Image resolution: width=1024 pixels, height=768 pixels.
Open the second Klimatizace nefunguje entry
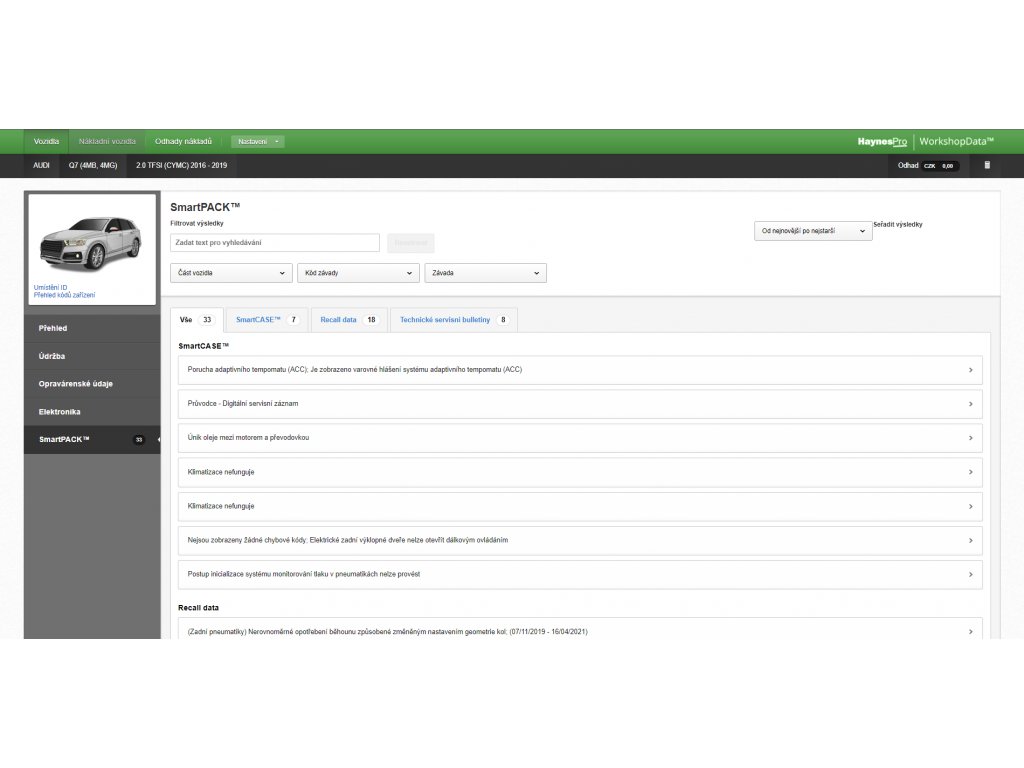pos(580,507)
